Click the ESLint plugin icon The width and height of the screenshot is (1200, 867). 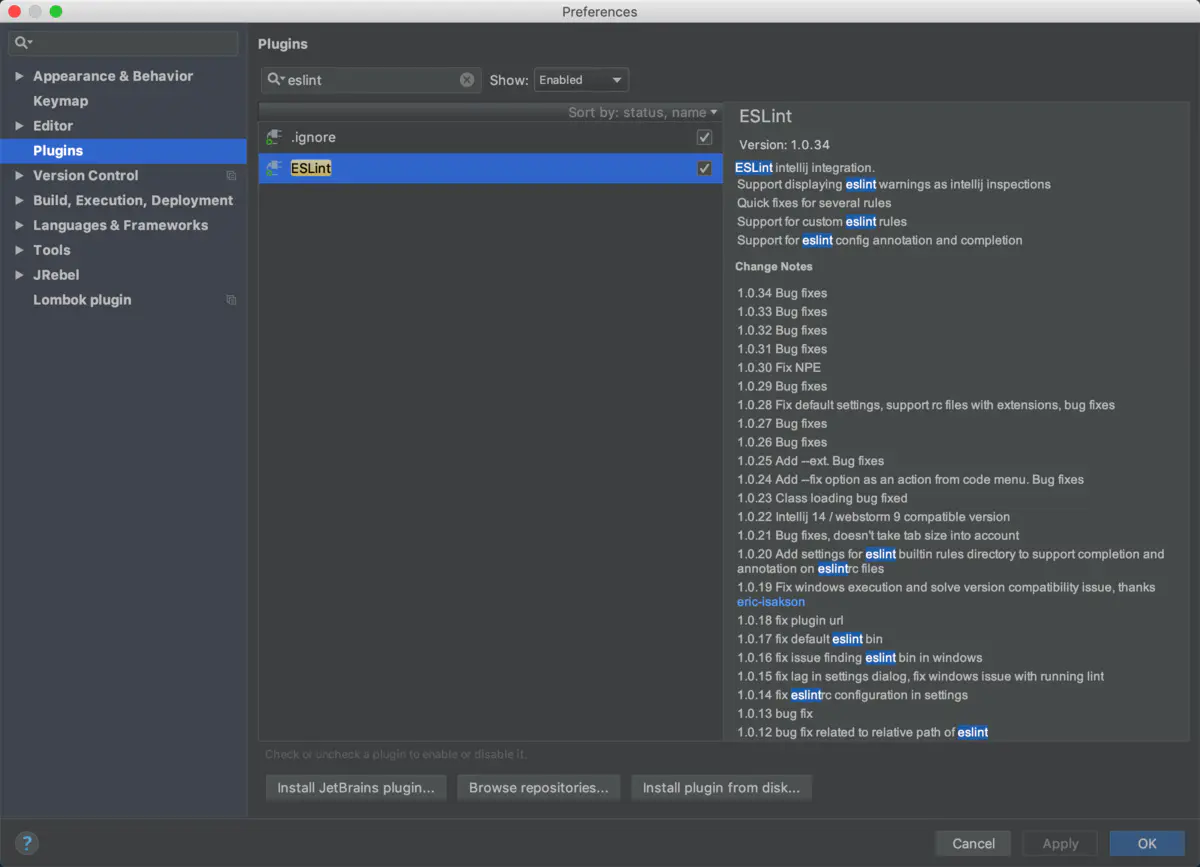coord(274,168)
